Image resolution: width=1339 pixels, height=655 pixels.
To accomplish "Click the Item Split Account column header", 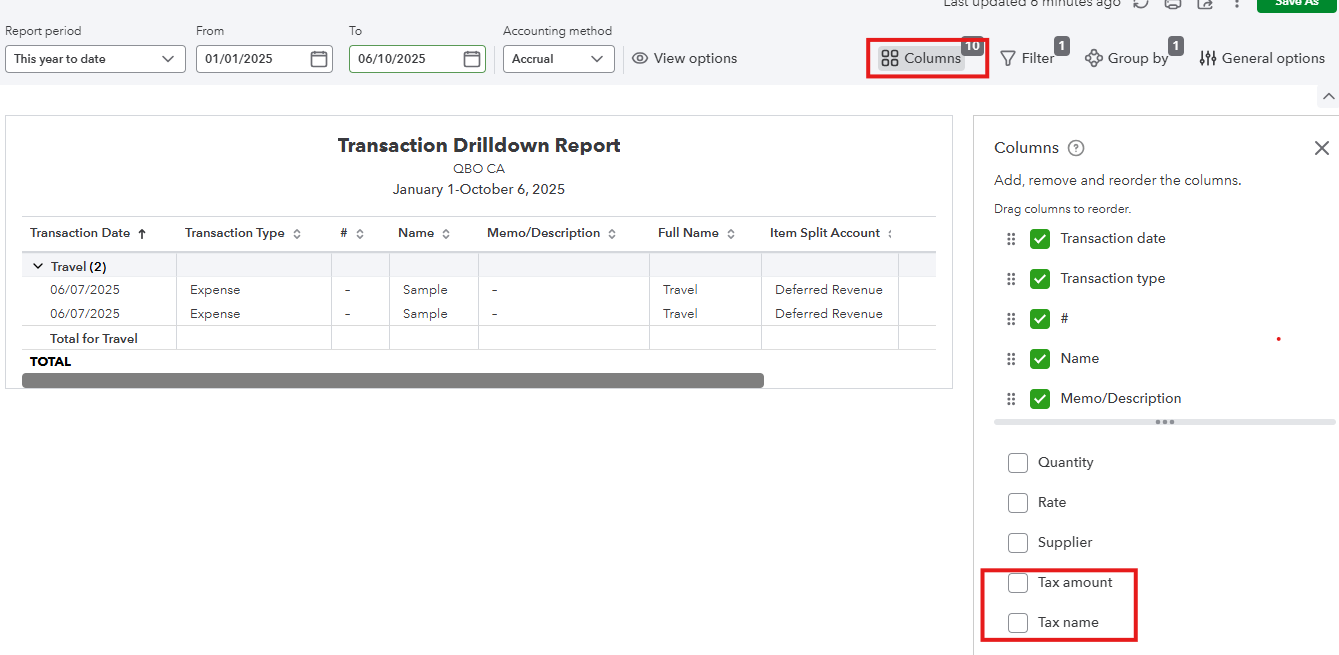I will pos(825,233).
